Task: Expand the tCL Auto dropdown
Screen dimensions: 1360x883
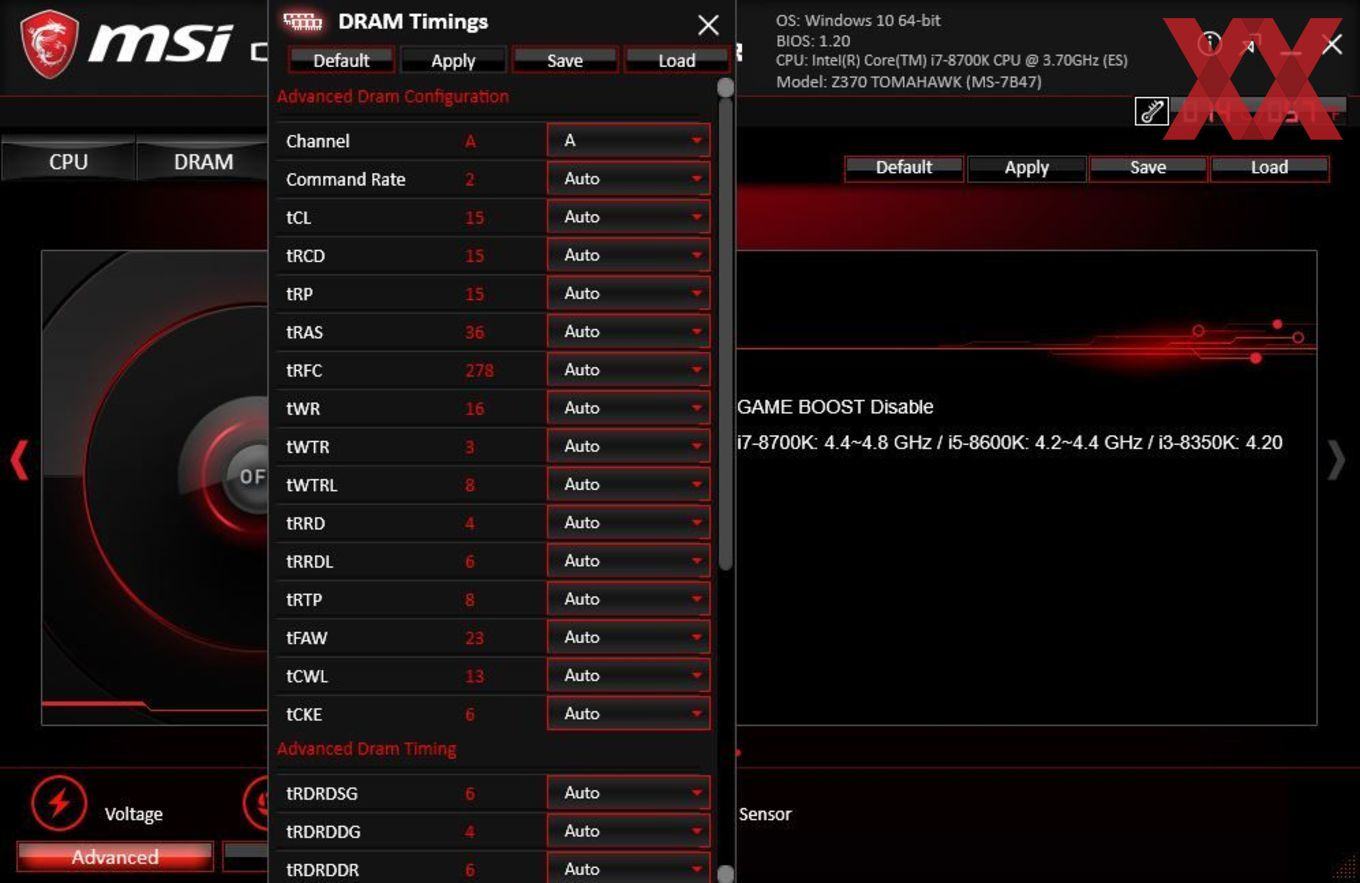Action: [629, 217]
